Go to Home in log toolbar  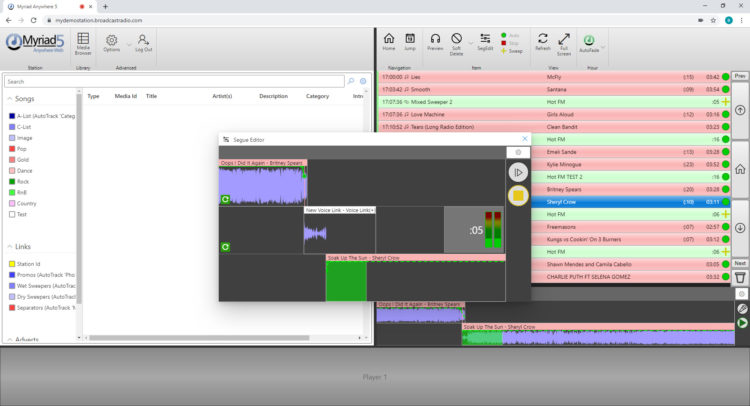[389, 42]
